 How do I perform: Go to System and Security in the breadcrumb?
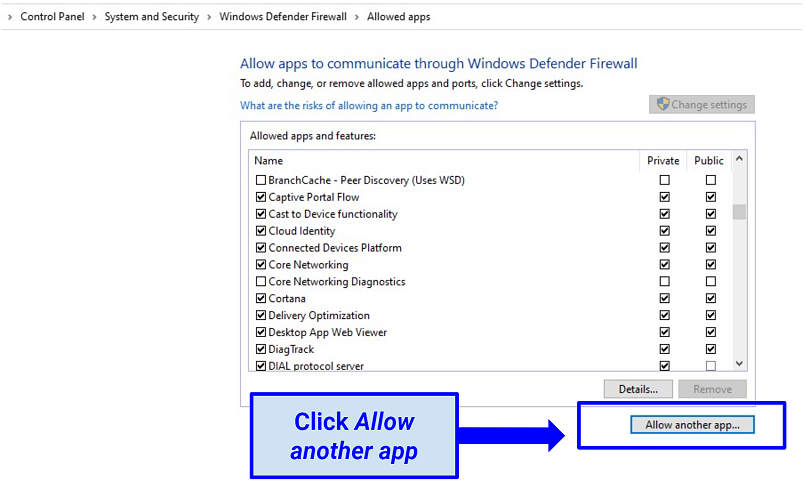(x=152, y=16)
